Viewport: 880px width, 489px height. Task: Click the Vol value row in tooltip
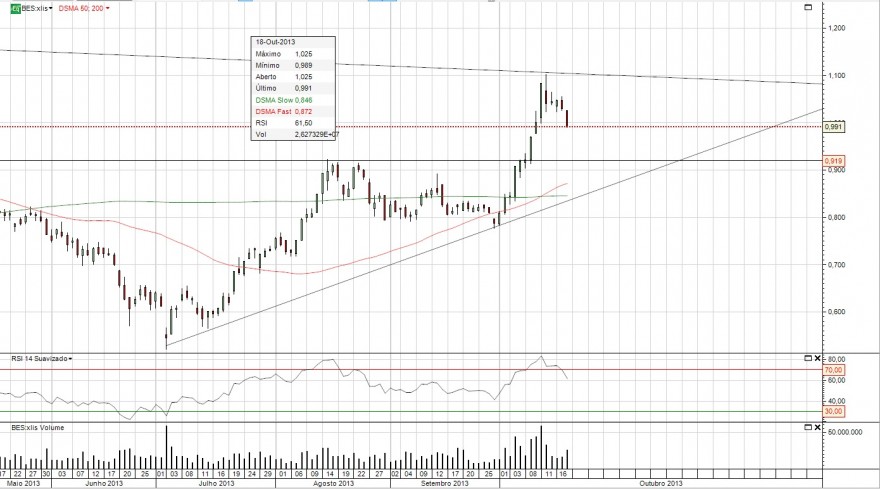click(293, 135)
